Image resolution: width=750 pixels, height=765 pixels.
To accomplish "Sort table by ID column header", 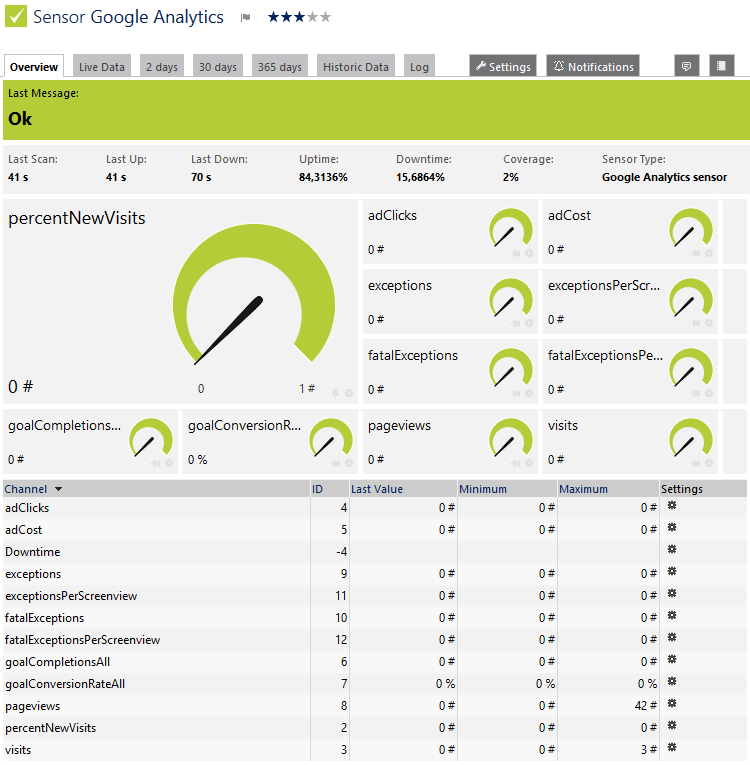I will [x=317, y=489].
